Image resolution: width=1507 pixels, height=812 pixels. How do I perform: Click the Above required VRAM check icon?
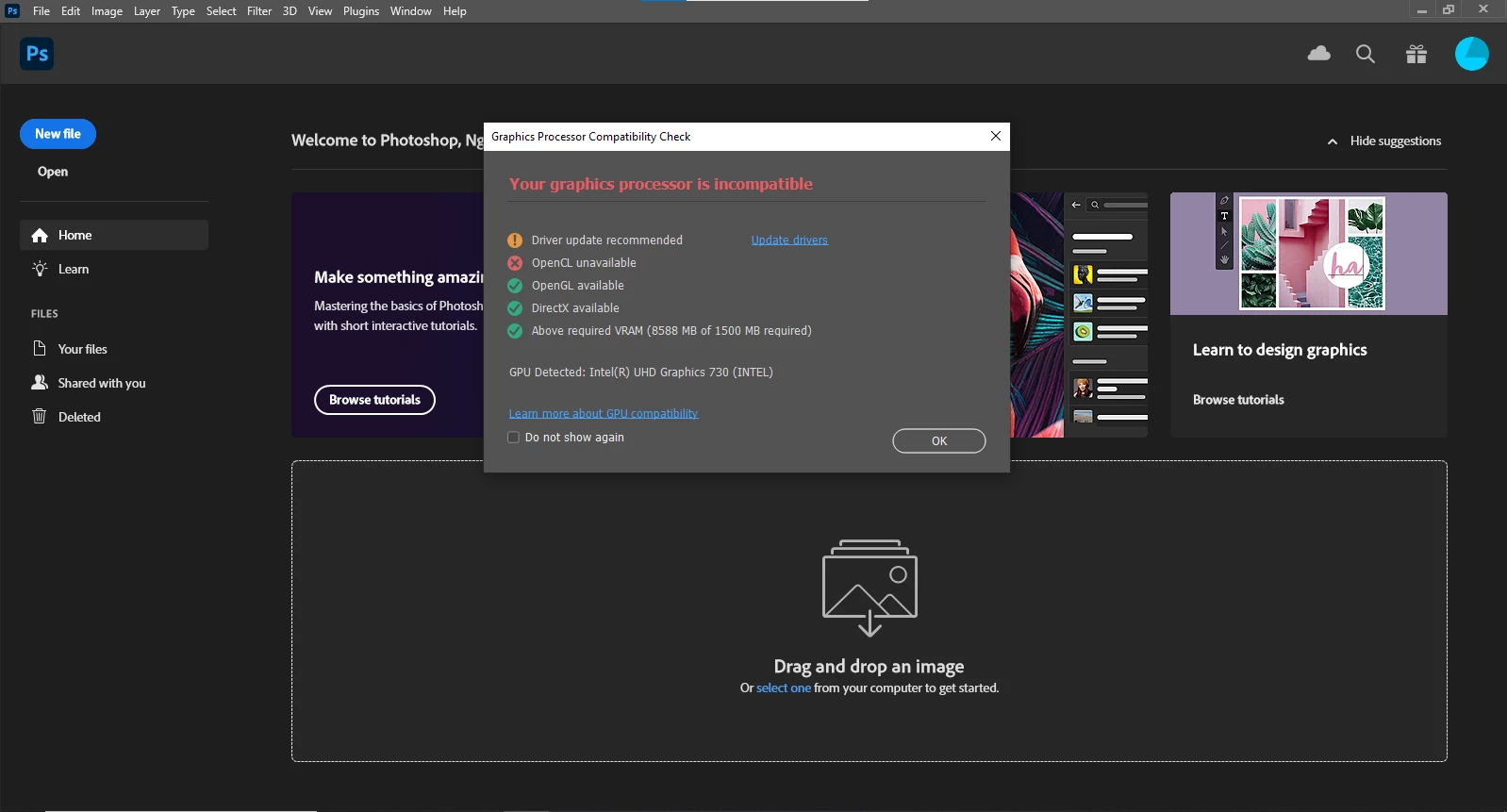coord(515,331)
